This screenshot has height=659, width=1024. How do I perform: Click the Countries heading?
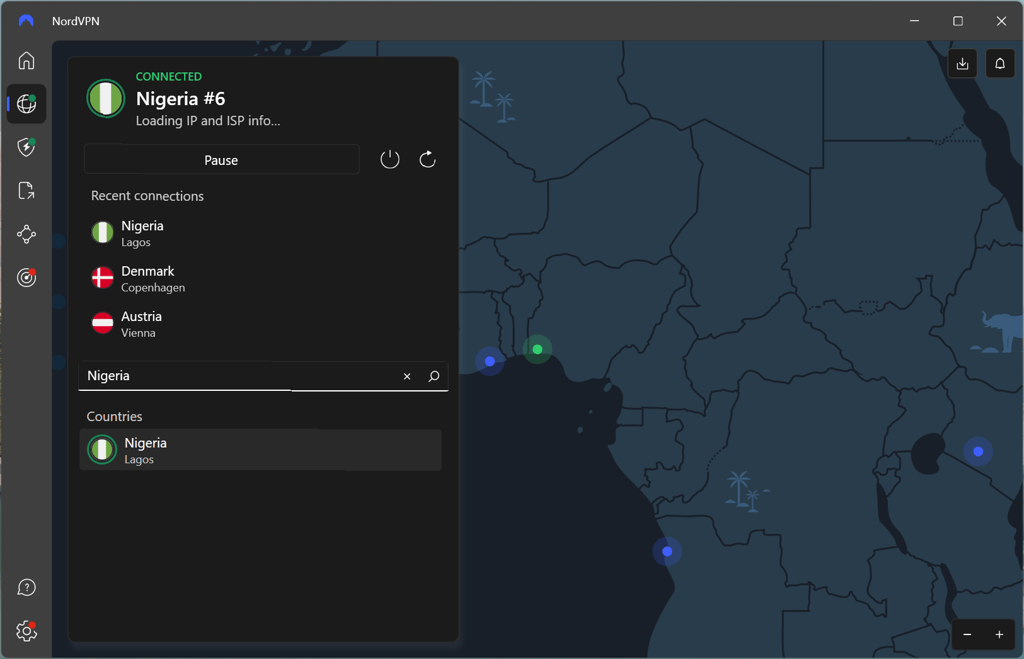tap(114, 417)
